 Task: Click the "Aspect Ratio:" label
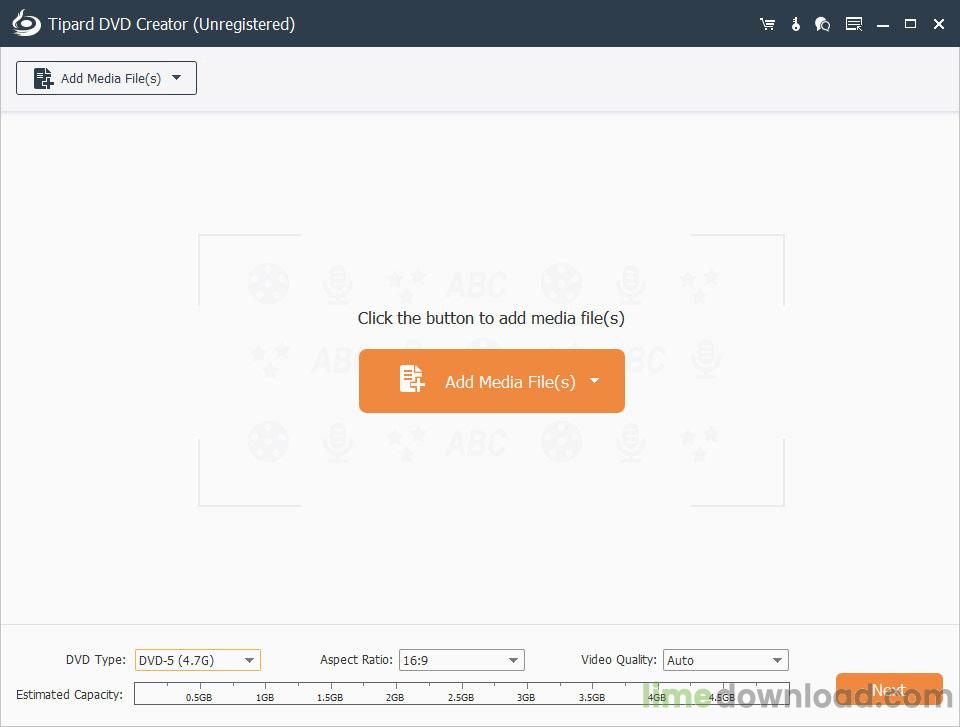[356, 660]
